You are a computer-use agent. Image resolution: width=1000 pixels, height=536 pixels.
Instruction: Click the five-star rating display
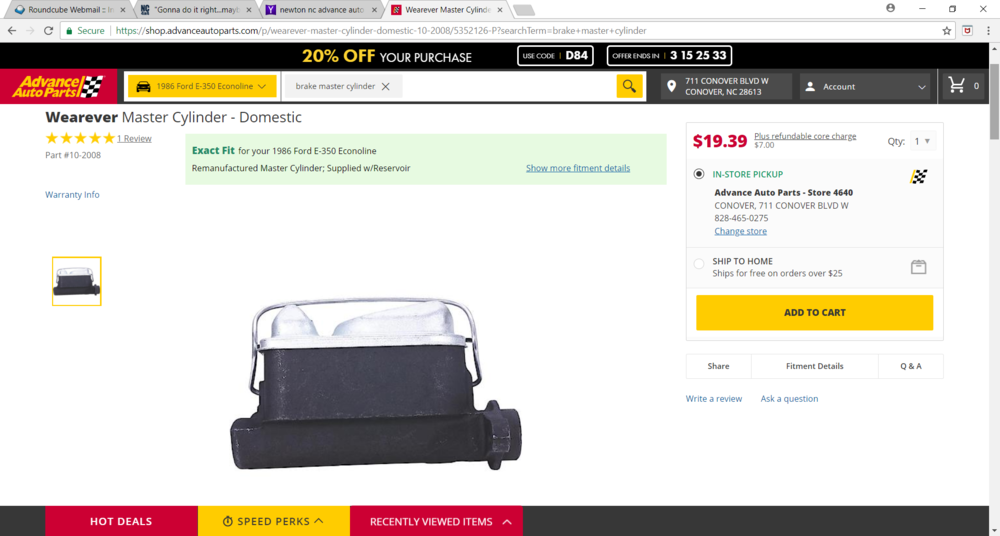click(x=80, y=138)
